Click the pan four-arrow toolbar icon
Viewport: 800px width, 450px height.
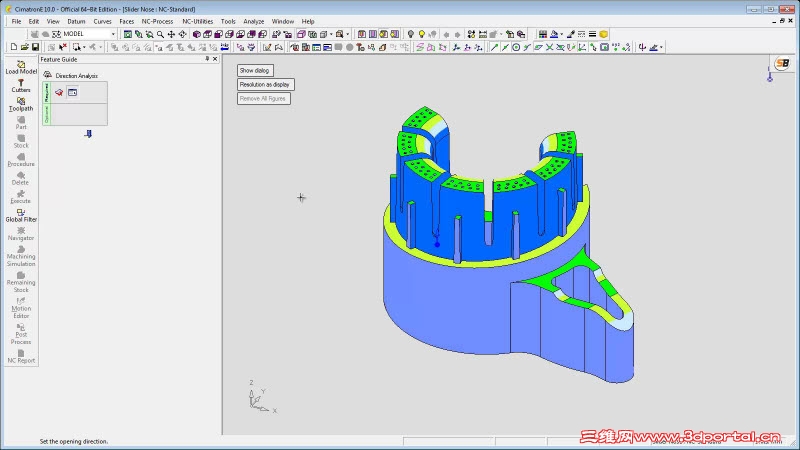tap(171, 34)
